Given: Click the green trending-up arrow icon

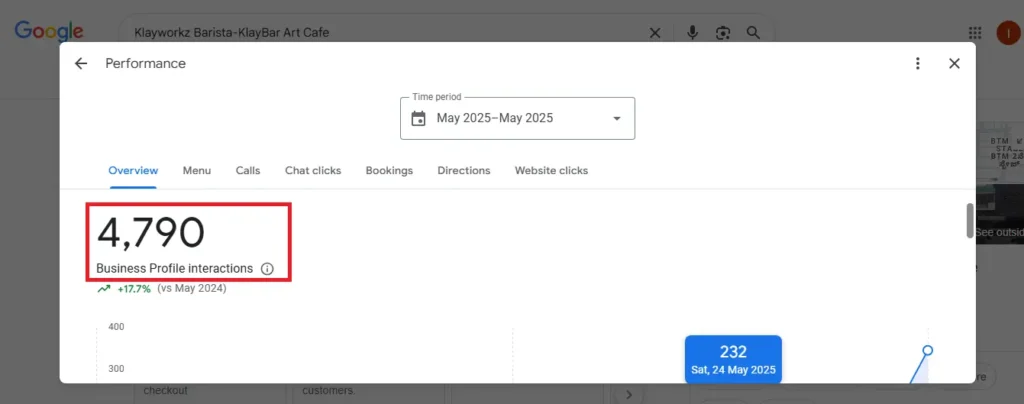Looking at the screenshot, I should pyautogui.click(x=104, y=288).
